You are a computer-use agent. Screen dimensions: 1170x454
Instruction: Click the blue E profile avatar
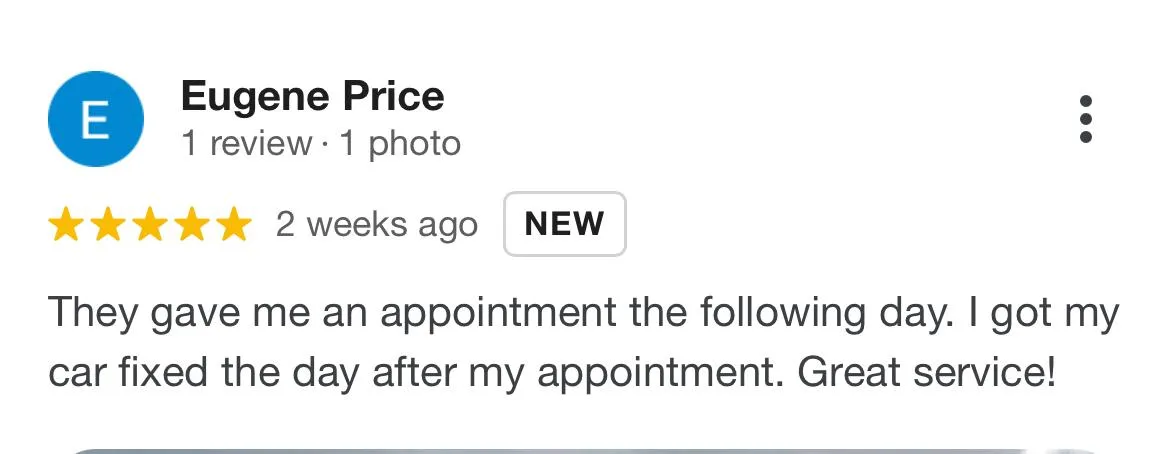[x=95, y=119]
